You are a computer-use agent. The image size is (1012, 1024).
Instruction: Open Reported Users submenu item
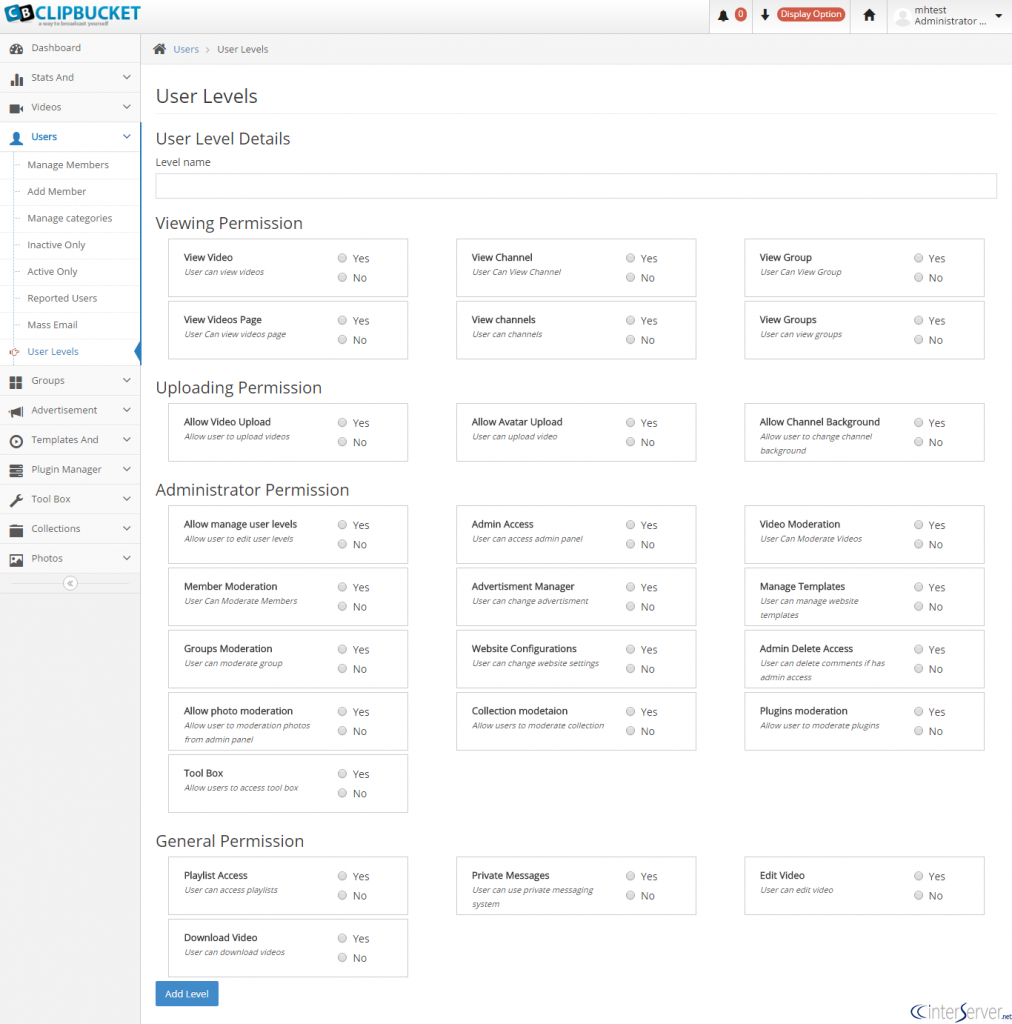coord(62,298)
